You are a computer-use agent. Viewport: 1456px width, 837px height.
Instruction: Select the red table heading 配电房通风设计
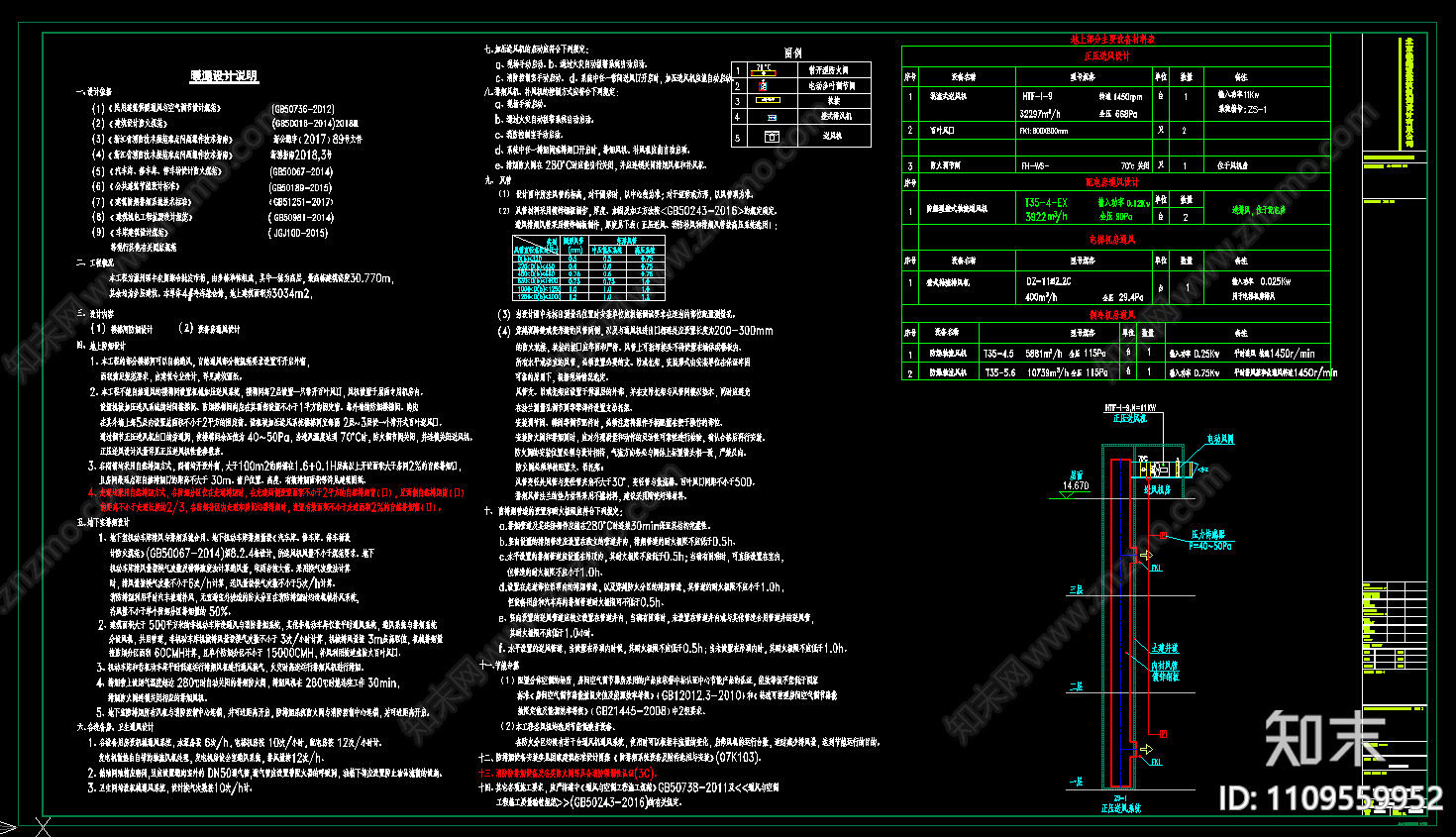tap(1111, 182)
